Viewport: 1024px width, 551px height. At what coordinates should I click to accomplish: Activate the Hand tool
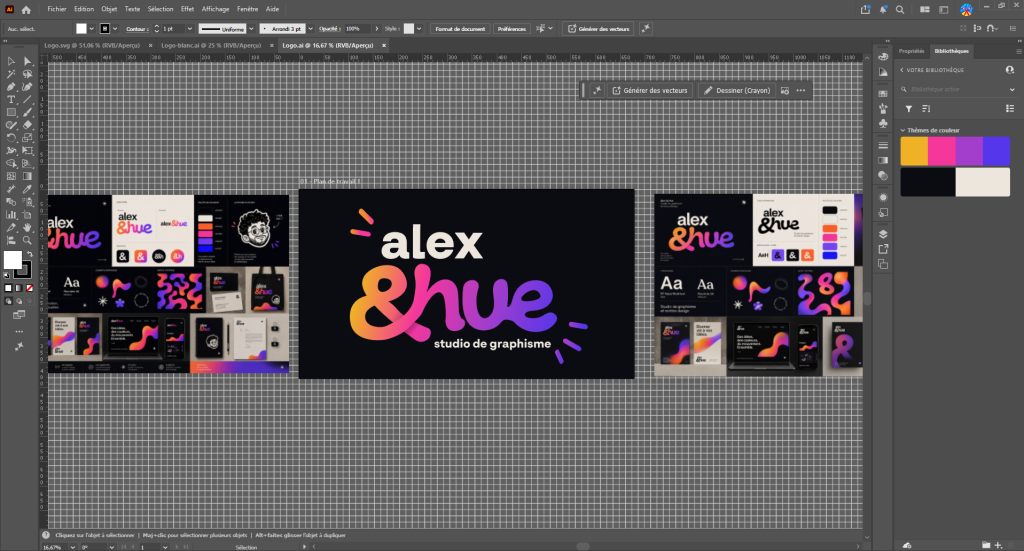click(27, 228)
